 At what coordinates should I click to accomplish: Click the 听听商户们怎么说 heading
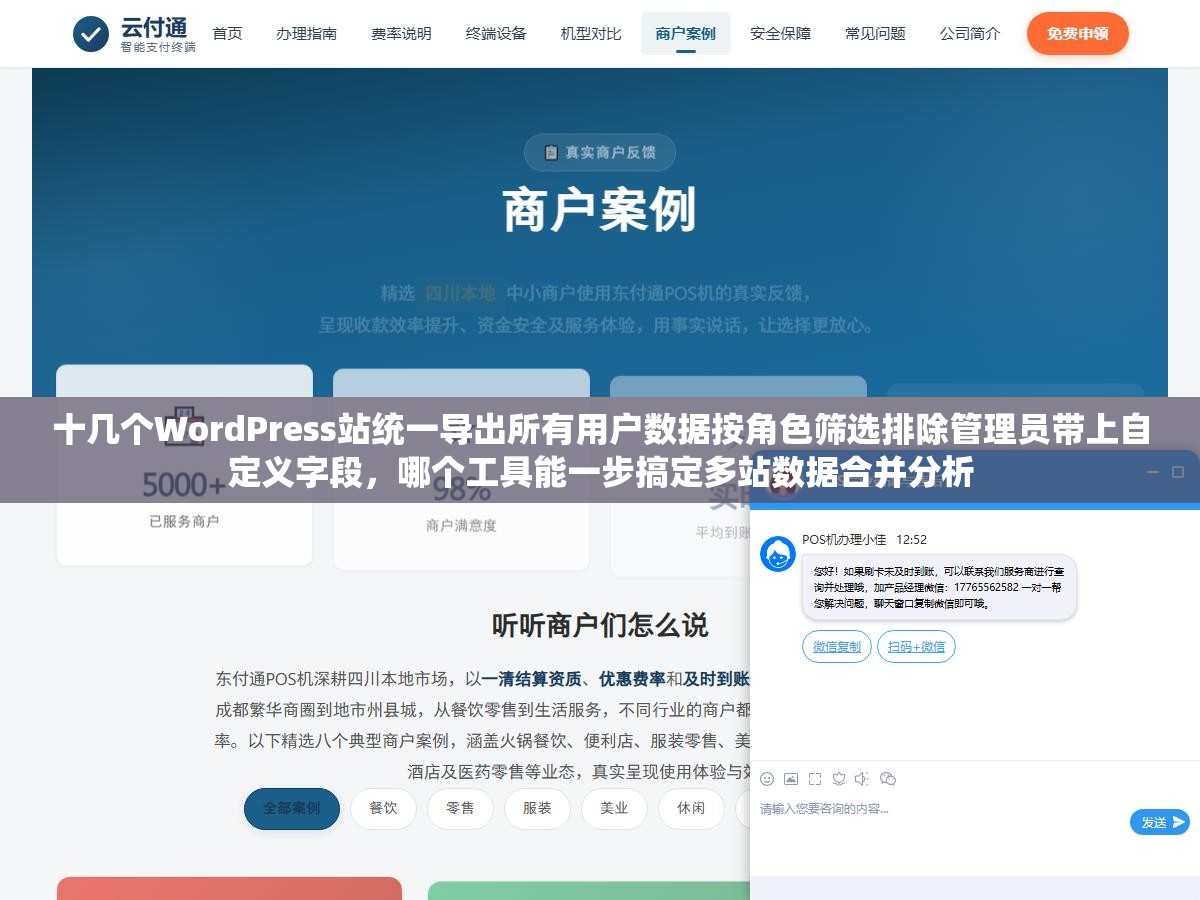[x=600, y=626]
